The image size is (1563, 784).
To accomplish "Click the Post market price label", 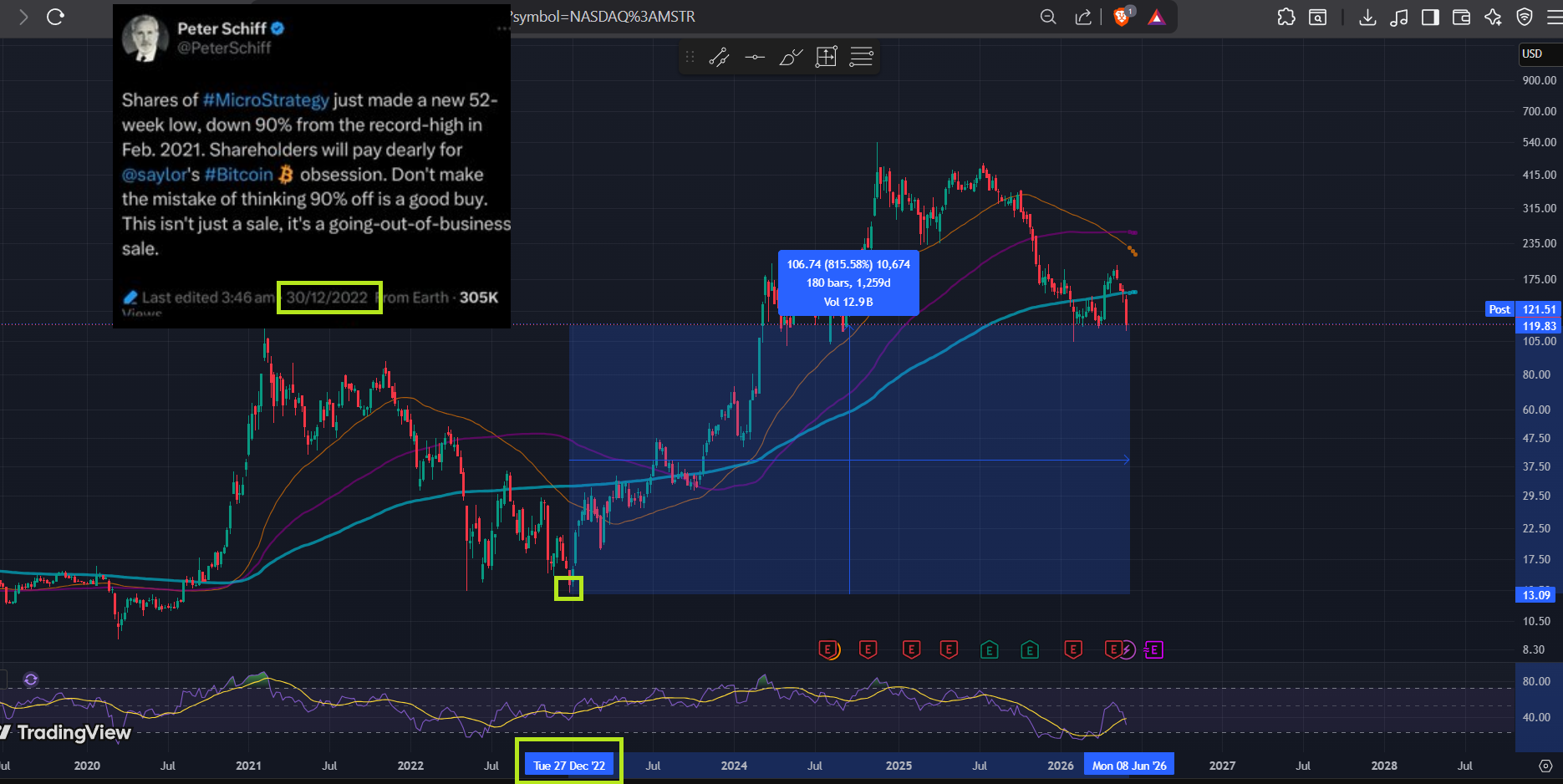I will click(1499, 309).
